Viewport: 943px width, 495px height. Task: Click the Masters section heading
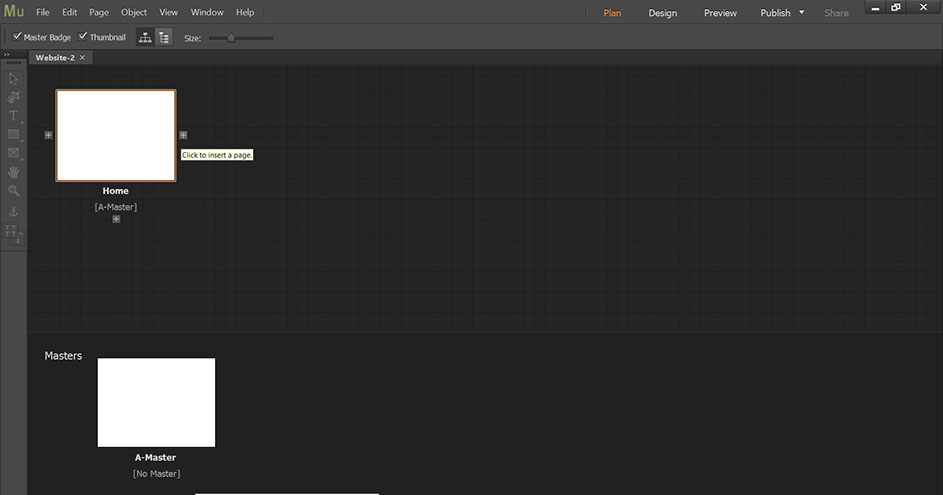pyautogui.click(x=63, y=355)
